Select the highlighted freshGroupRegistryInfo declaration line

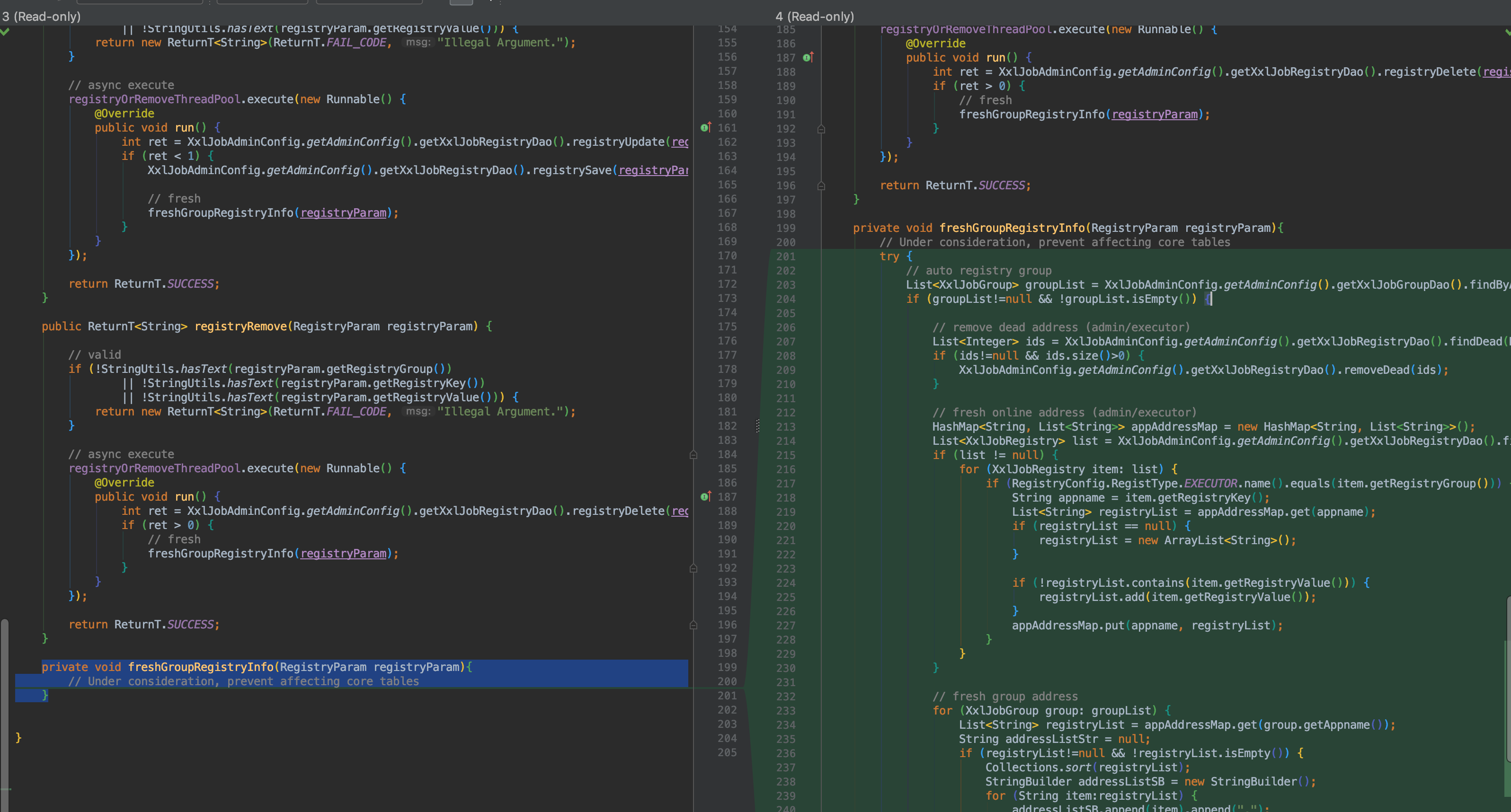click(x=258, y=667)
